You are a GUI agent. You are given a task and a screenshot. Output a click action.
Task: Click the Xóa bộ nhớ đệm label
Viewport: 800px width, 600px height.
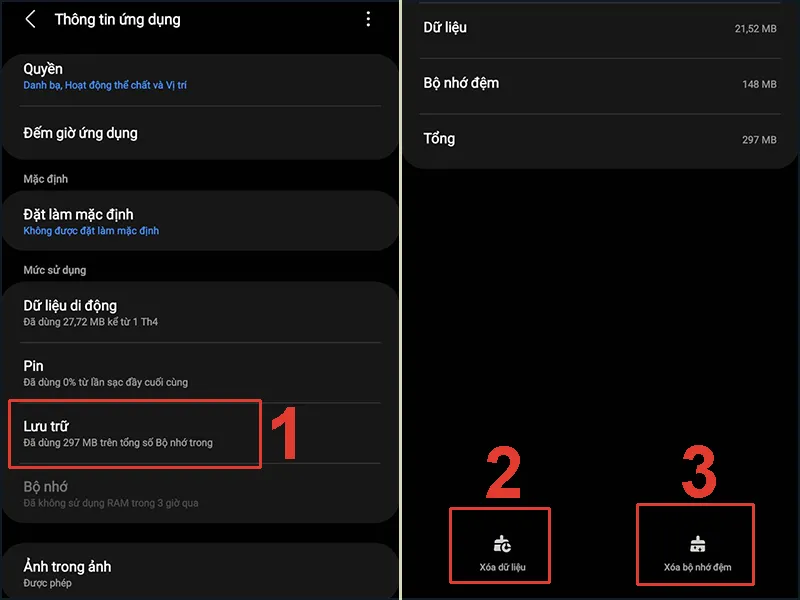(x=697, y=567)
